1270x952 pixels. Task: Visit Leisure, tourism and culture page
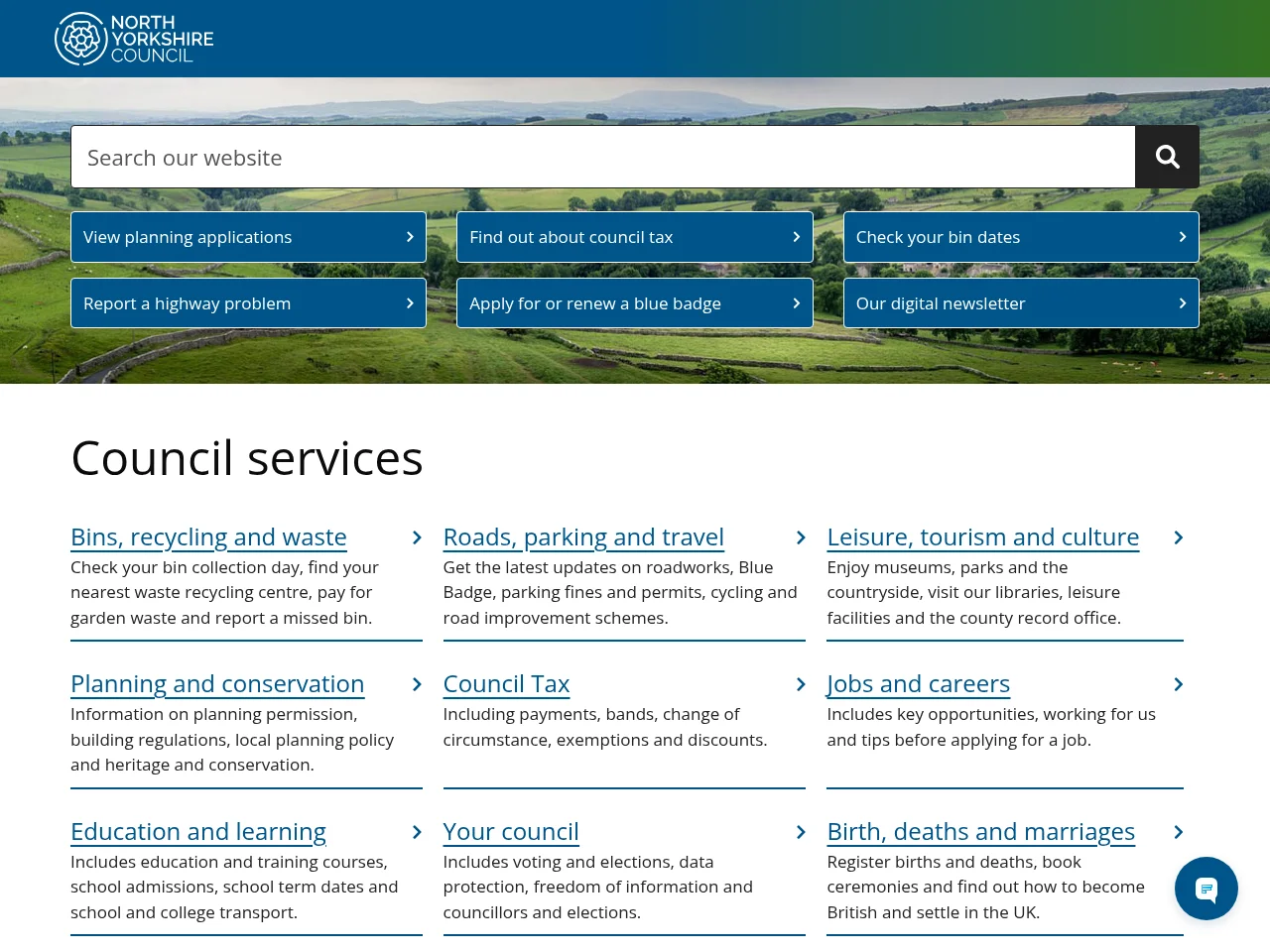983,537
